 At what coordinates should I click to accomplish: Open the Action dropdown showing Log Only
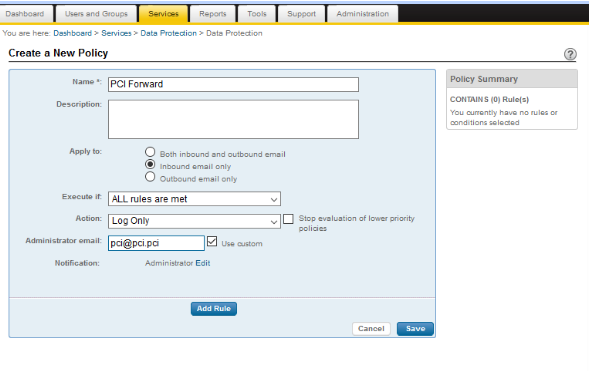click(x=194, y=221)
